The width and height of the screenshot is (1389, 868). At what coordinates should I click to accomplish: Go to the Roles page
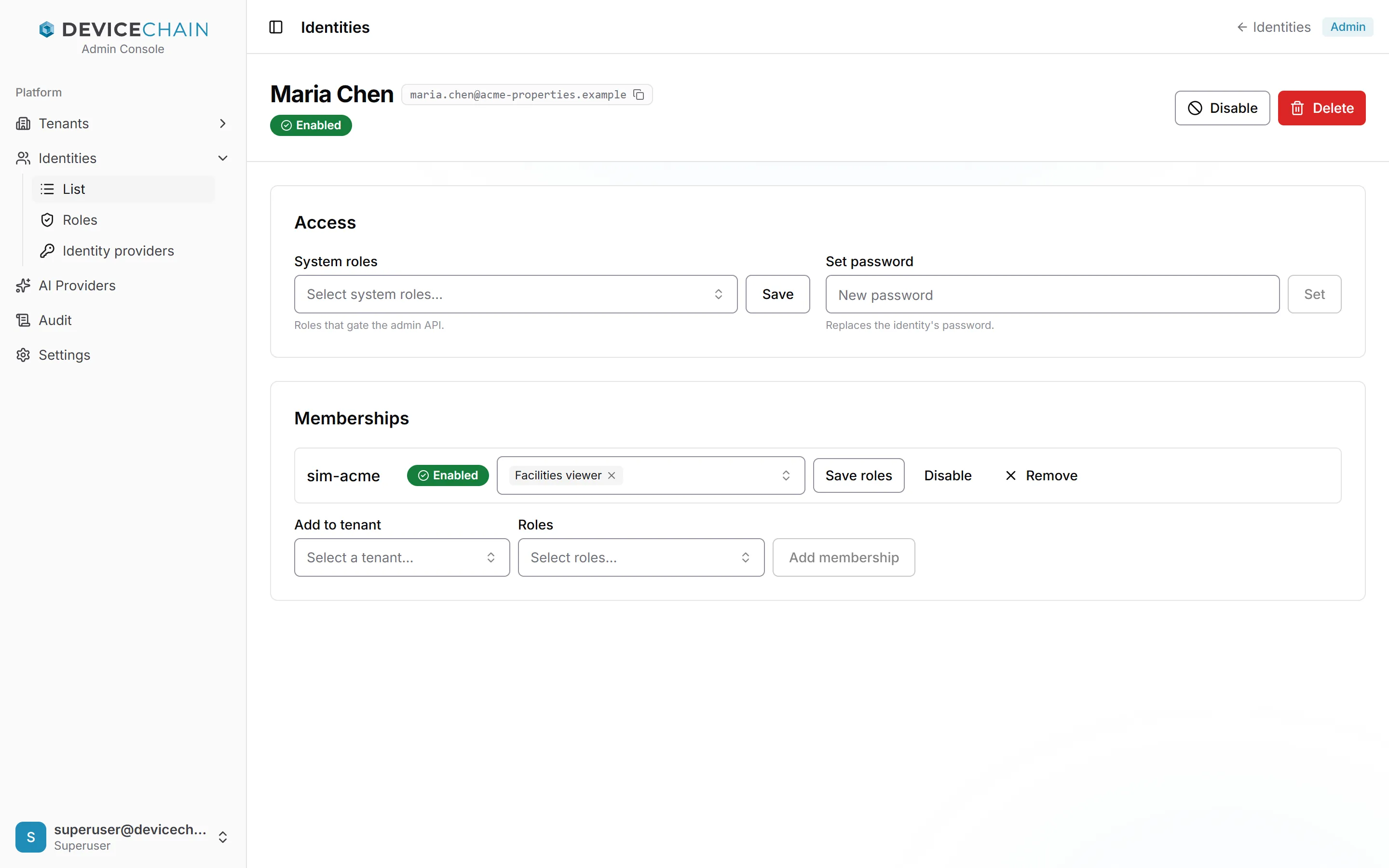click(x=123, y=220)
